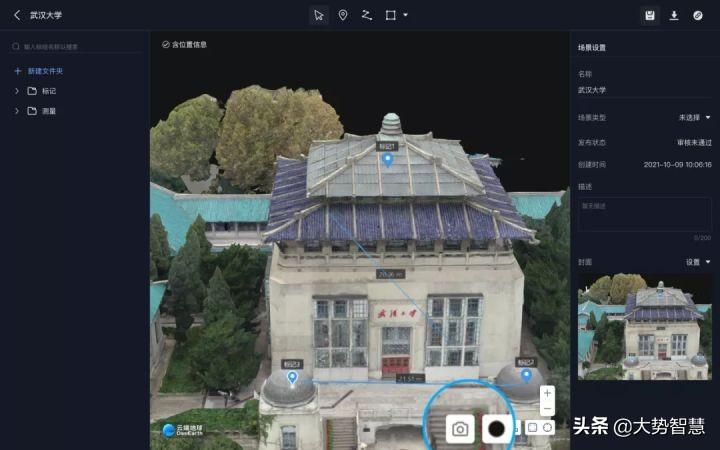Click the creation time 2021-10-09 value
Image resolution: width=720 pixels, height=450 pixels.
677,164
